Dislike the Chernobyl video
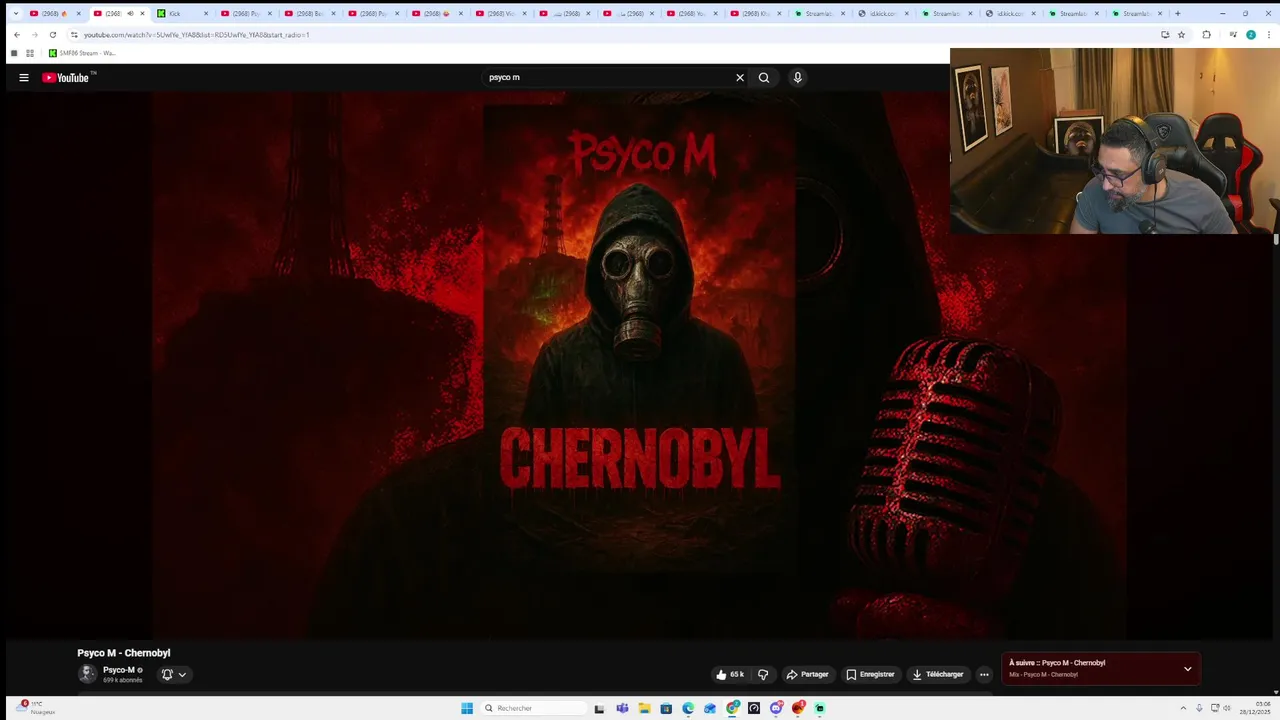This screenshot has width=1280, height=720. (763, 674)
